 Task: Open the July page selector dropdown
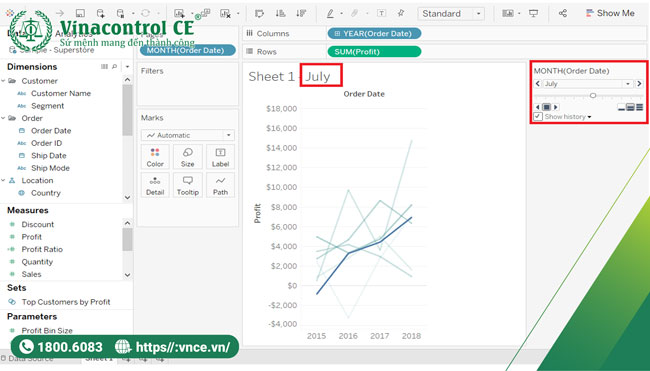tap(628, 84)
